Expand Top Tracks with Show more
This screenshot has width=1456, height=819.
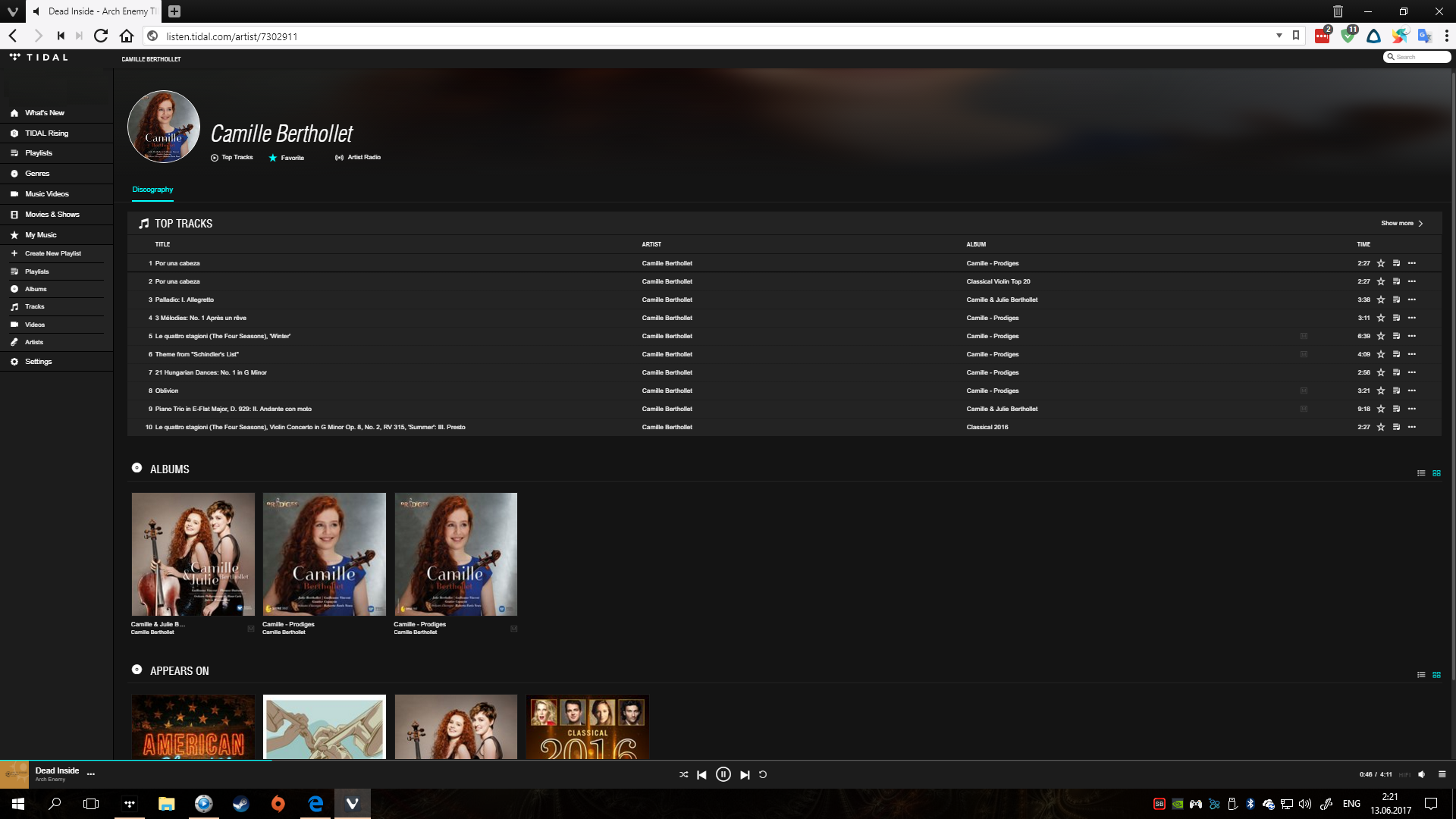point(1401,224)
